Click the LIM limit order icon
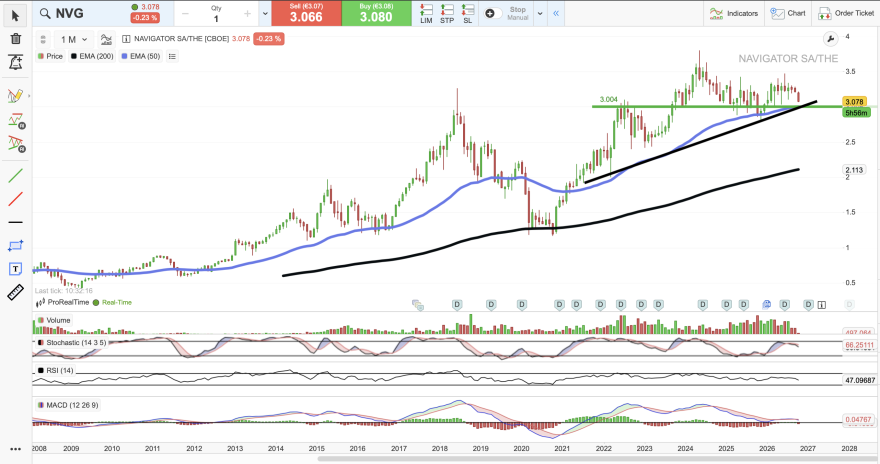880x464 pixels. tap(427, 13)
